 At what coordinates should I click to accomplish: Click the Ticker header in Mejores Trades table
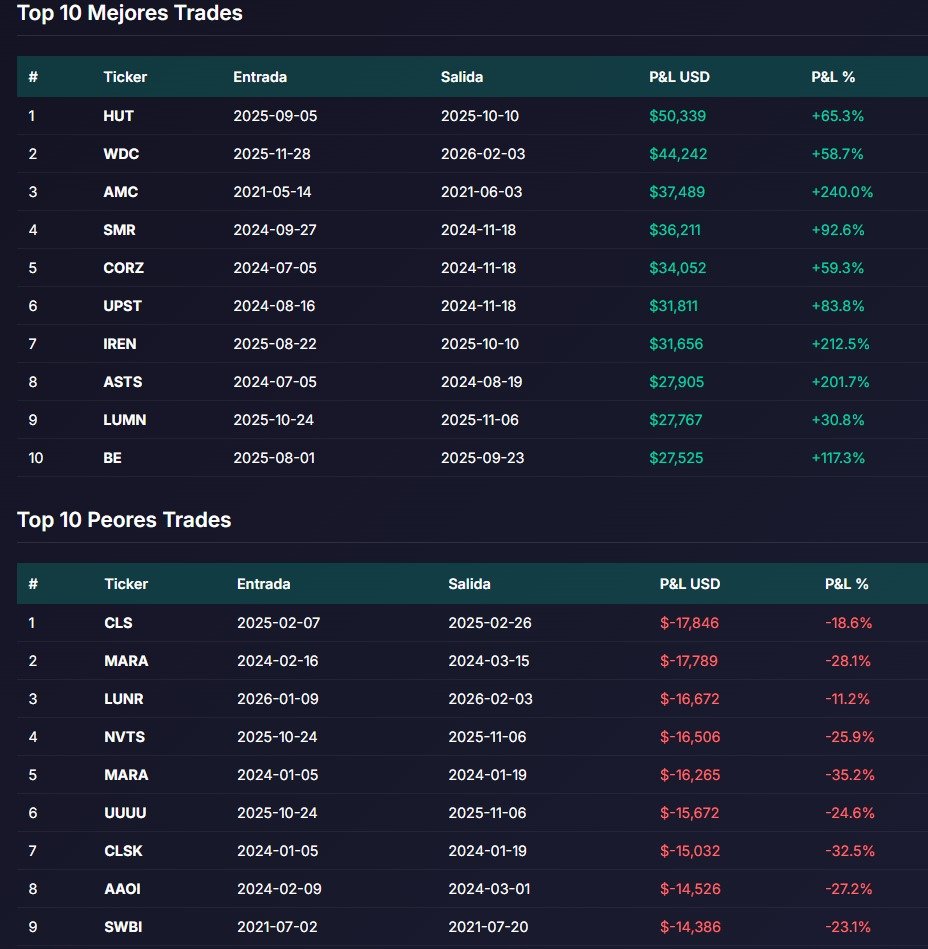point(125,77)
